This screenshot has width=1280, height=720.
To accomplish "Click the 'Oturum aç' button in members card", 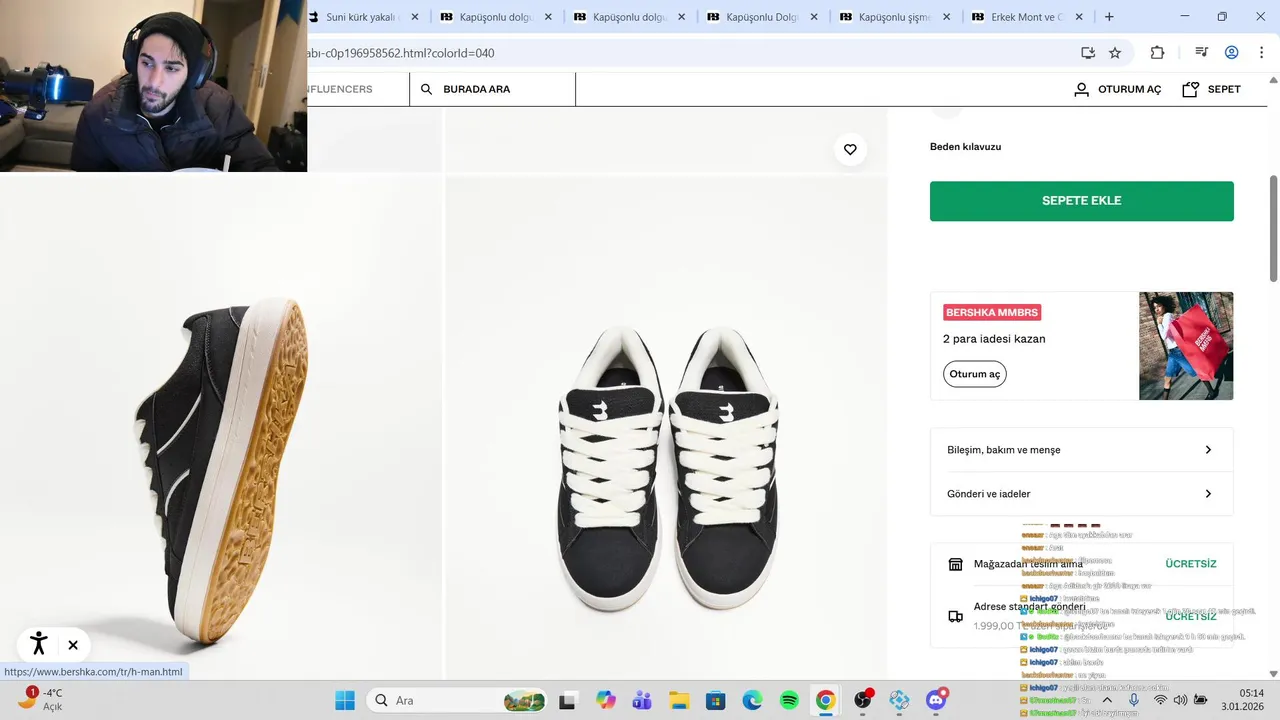I will pos(975,374).
